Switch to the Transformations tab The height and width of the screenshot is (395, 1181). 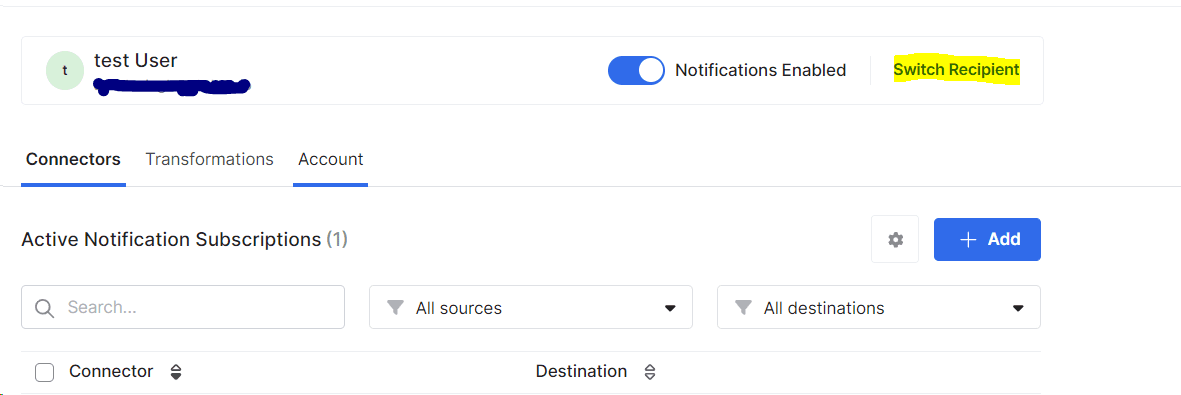pyautogui.click(x=209, y=160)
